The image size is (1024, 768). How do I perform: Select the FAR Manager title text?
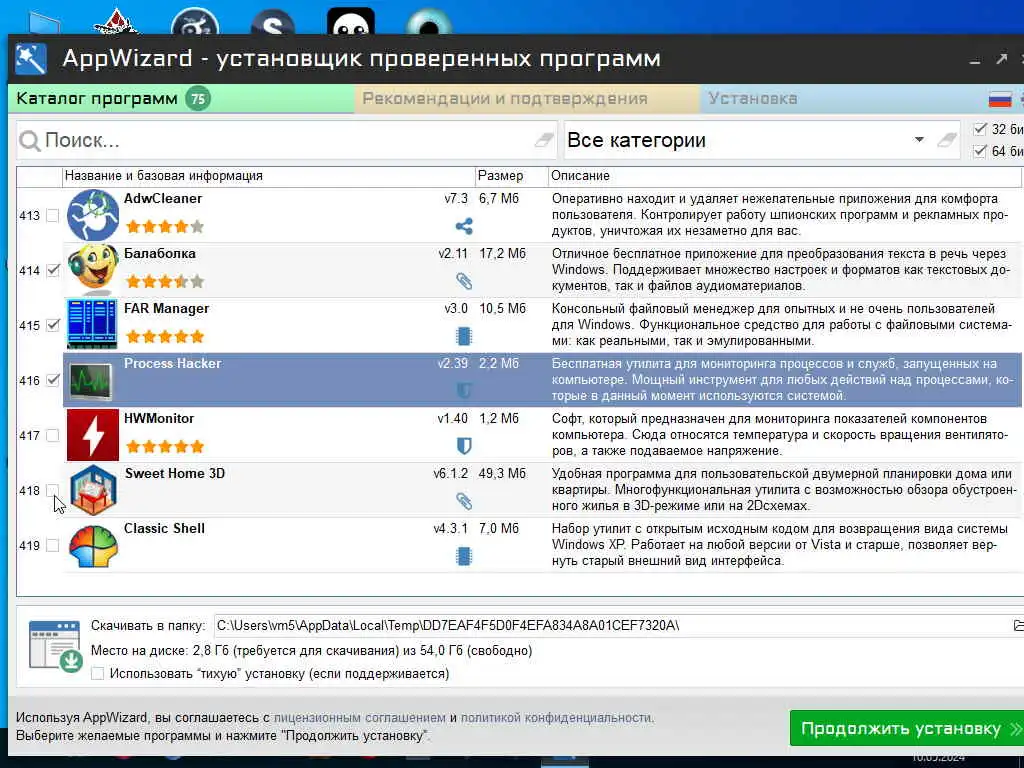(167, 308)
